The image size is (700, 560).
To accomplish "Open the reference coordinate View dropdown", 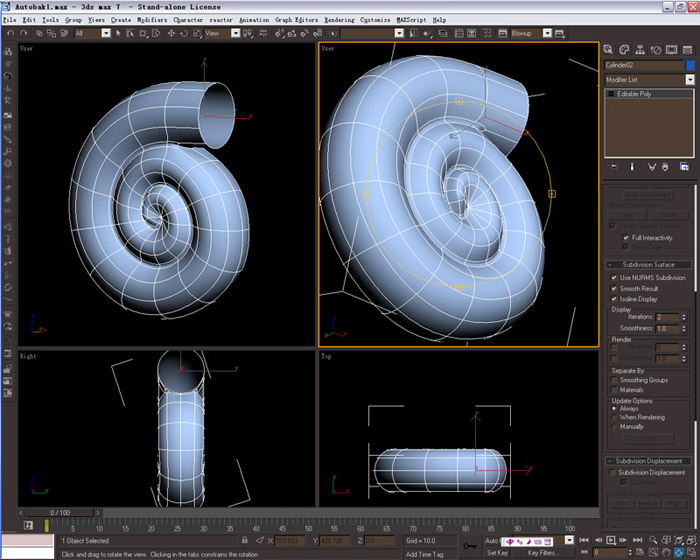I will click(x=235, y=33).
